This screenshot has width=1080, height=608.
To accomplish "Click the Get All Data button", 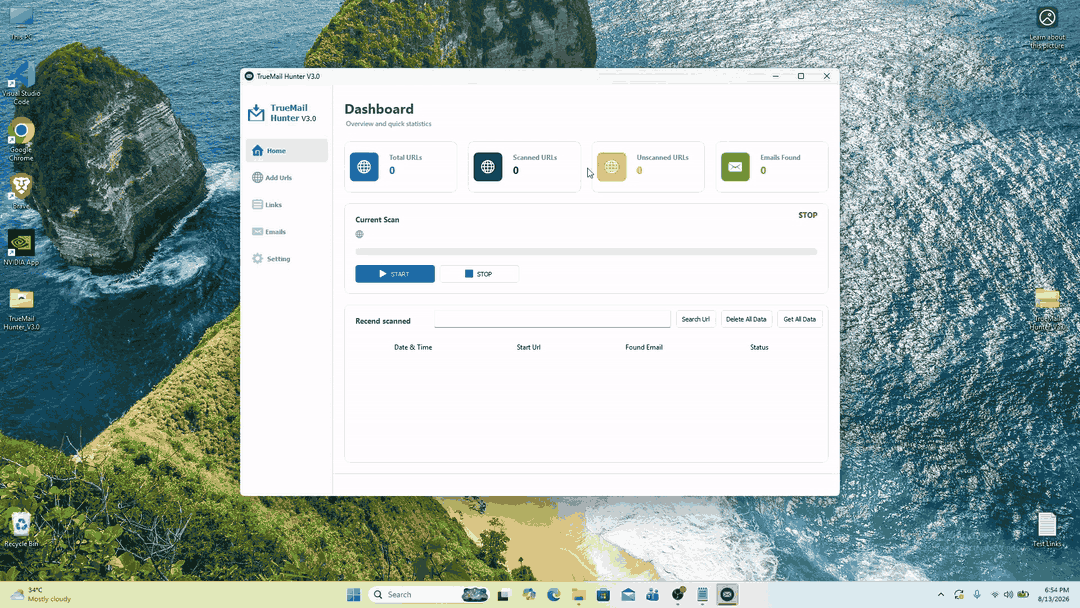I will pyautogui.click(x=800, y=319).
